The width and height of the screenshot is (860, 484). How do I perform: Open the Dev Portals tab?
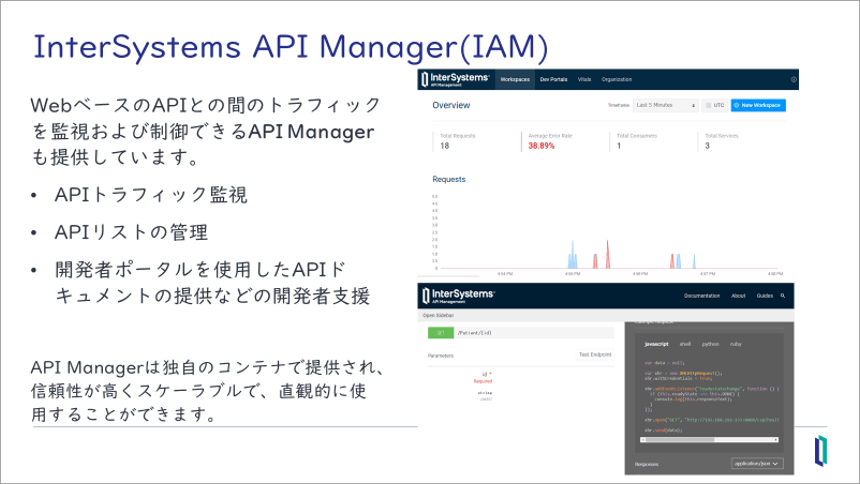click(x=553, y=79)
